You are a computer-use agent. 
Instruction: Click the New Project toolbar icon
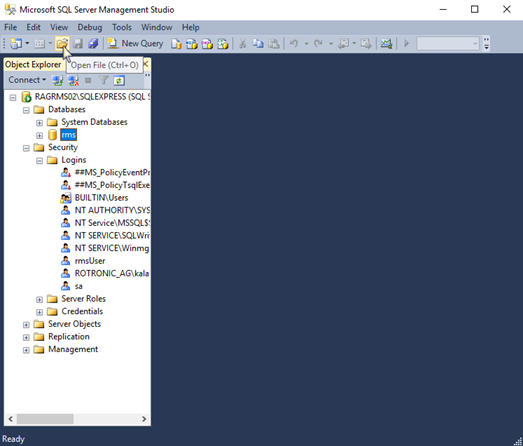pos(16,44)
